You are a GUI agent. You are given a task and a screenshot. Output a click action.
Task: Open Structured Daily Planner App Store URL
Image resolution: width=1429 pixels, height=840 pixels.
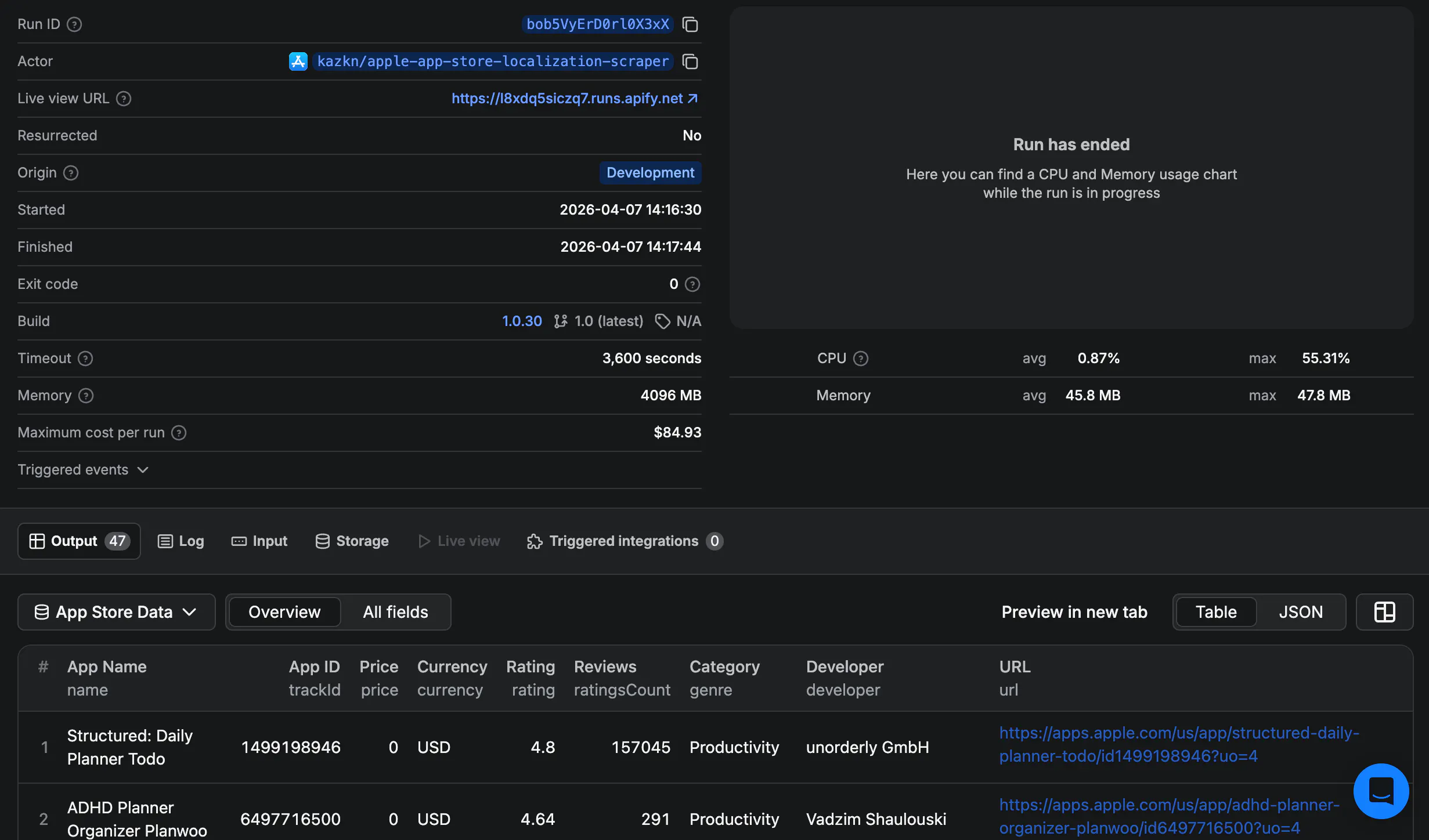(x=1179, y=745)
